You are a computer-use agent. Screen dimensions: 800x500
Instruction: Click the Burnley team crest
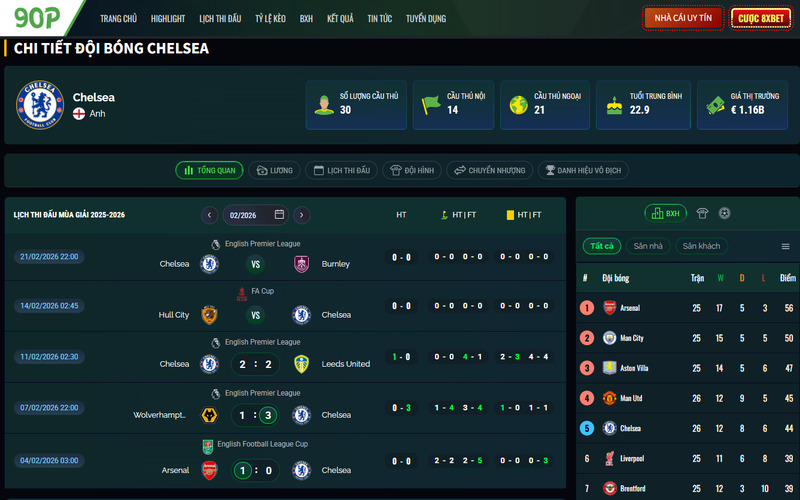[x=301, y=264]
